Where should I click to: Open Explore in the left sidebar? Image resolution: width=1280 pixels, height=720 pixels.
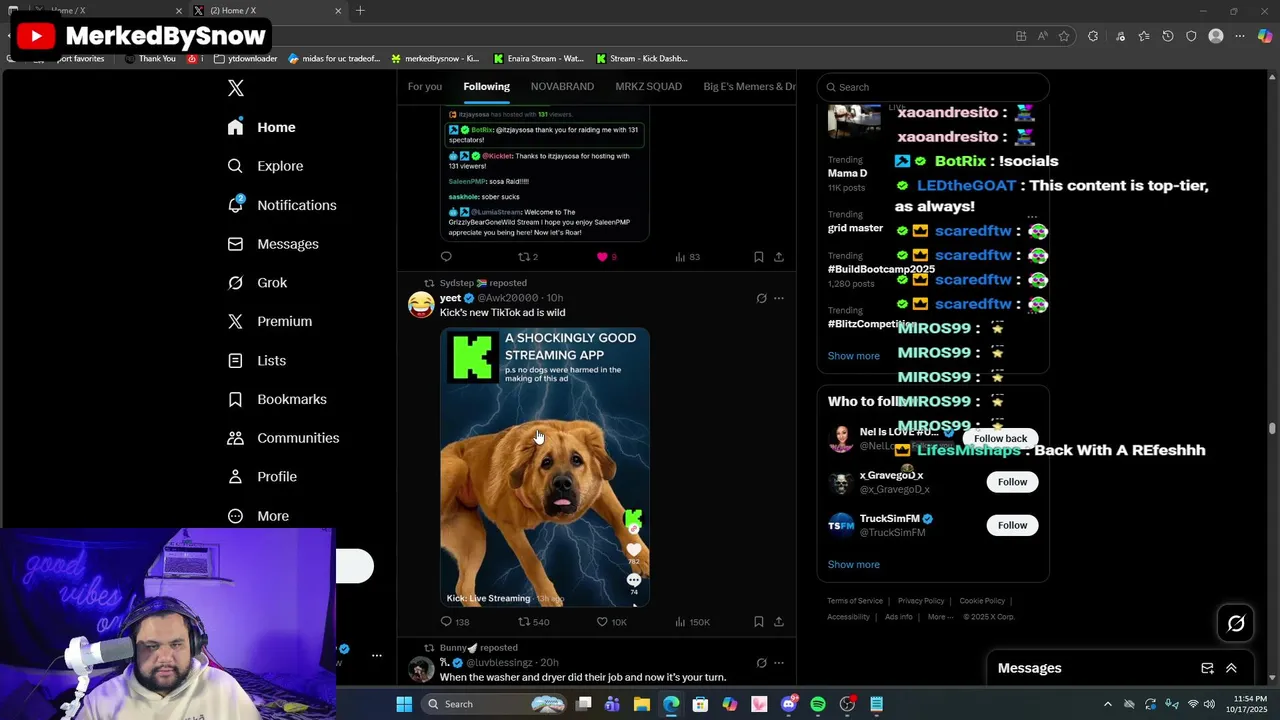(266, 166)
